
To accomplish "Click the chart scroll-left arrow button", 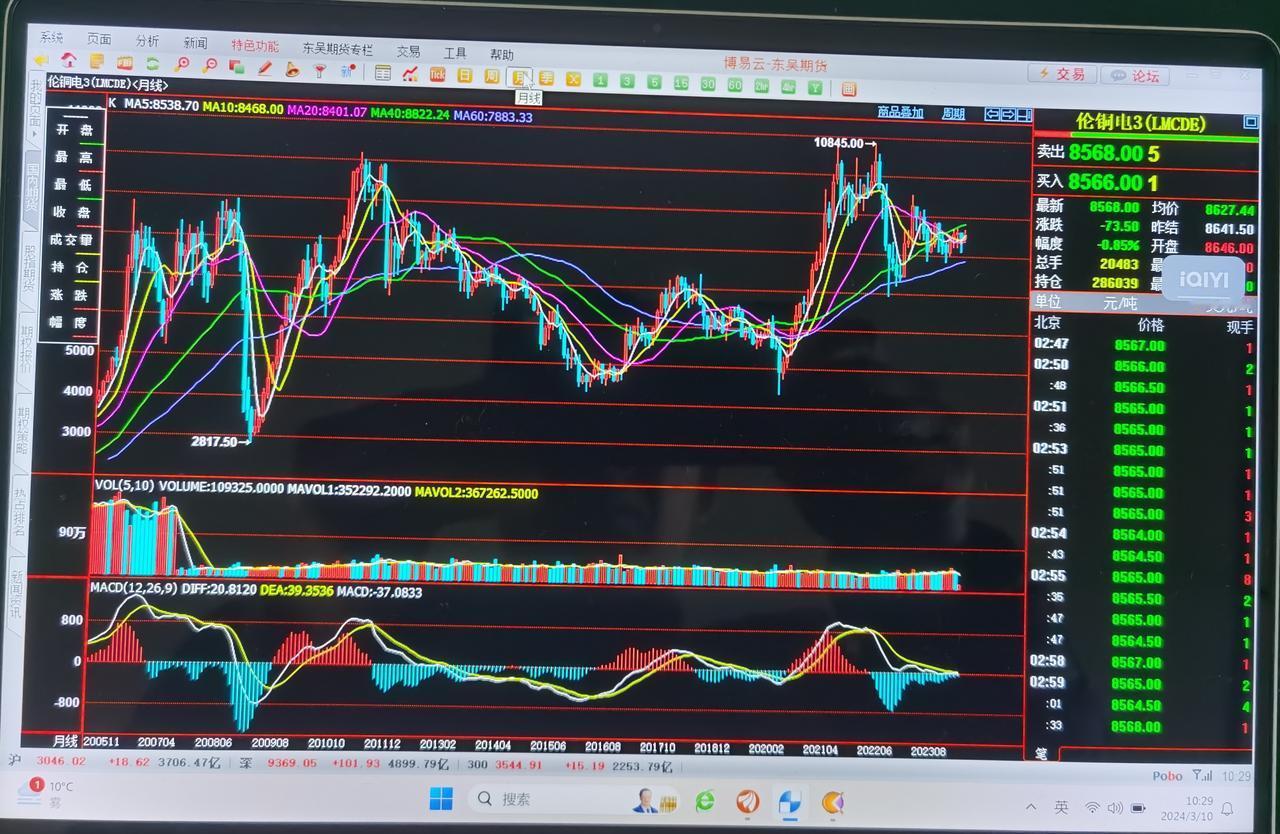I will 992,114.
